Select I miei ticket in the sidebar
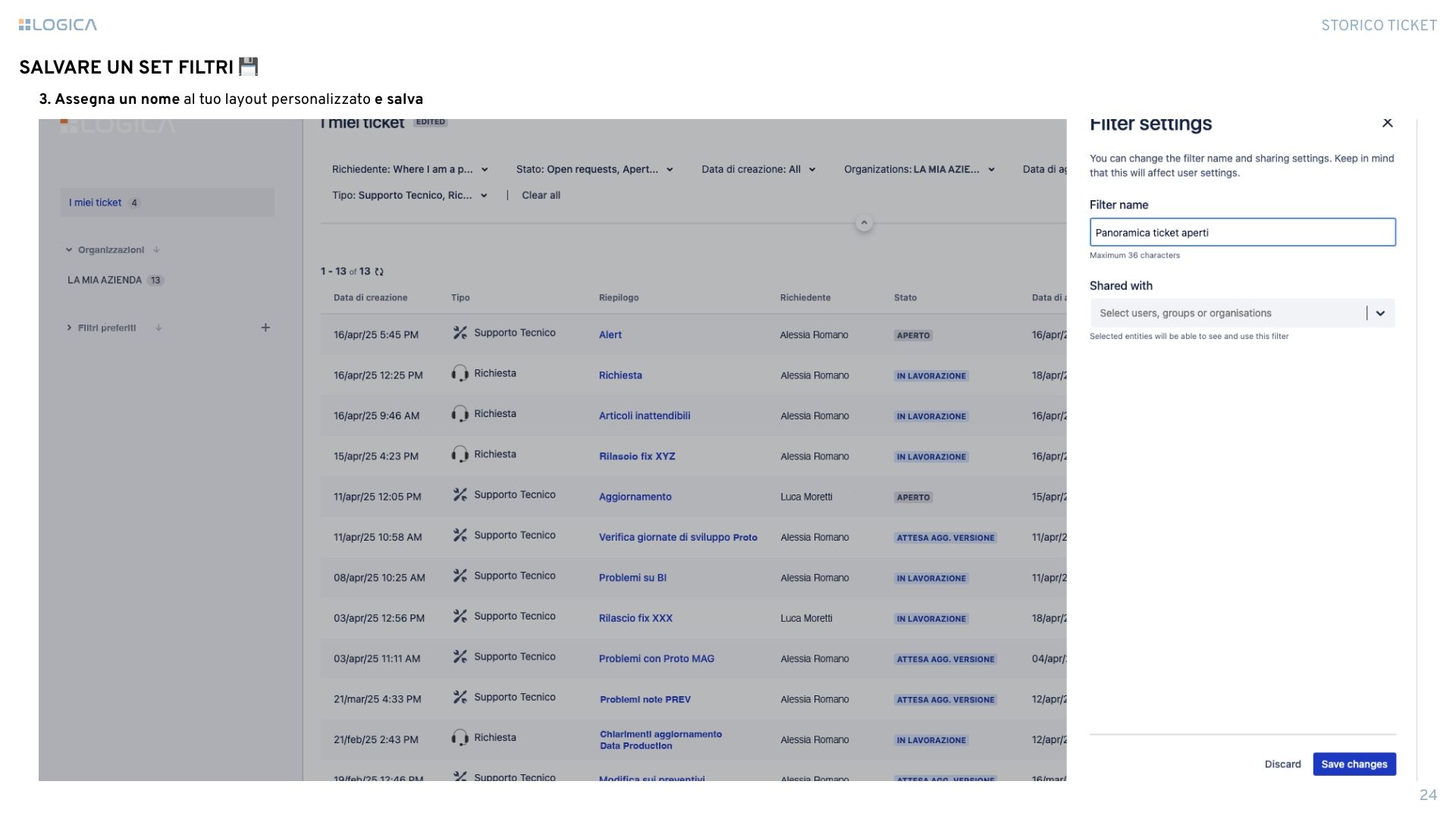The width and height of the screenshot is (1456, 819). point(167,202)
